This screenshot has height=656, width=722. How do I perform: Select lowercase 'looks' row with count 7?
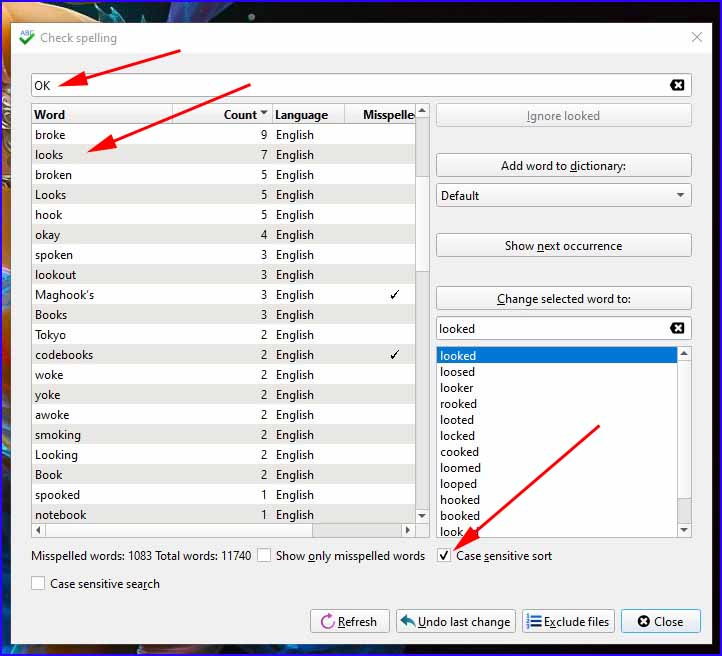(x=223, y=155)
